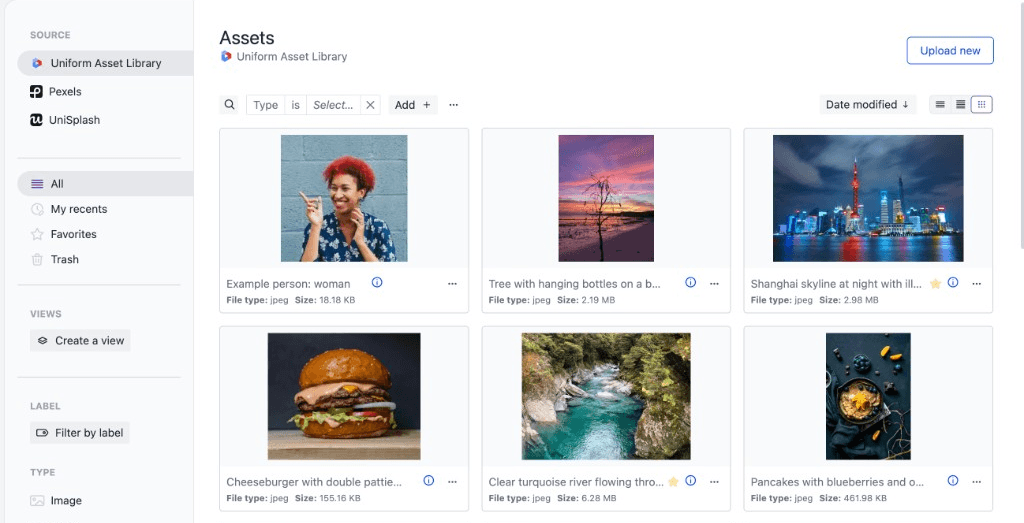
Task: Select Uniform Asset Library source
Action: 105,63
